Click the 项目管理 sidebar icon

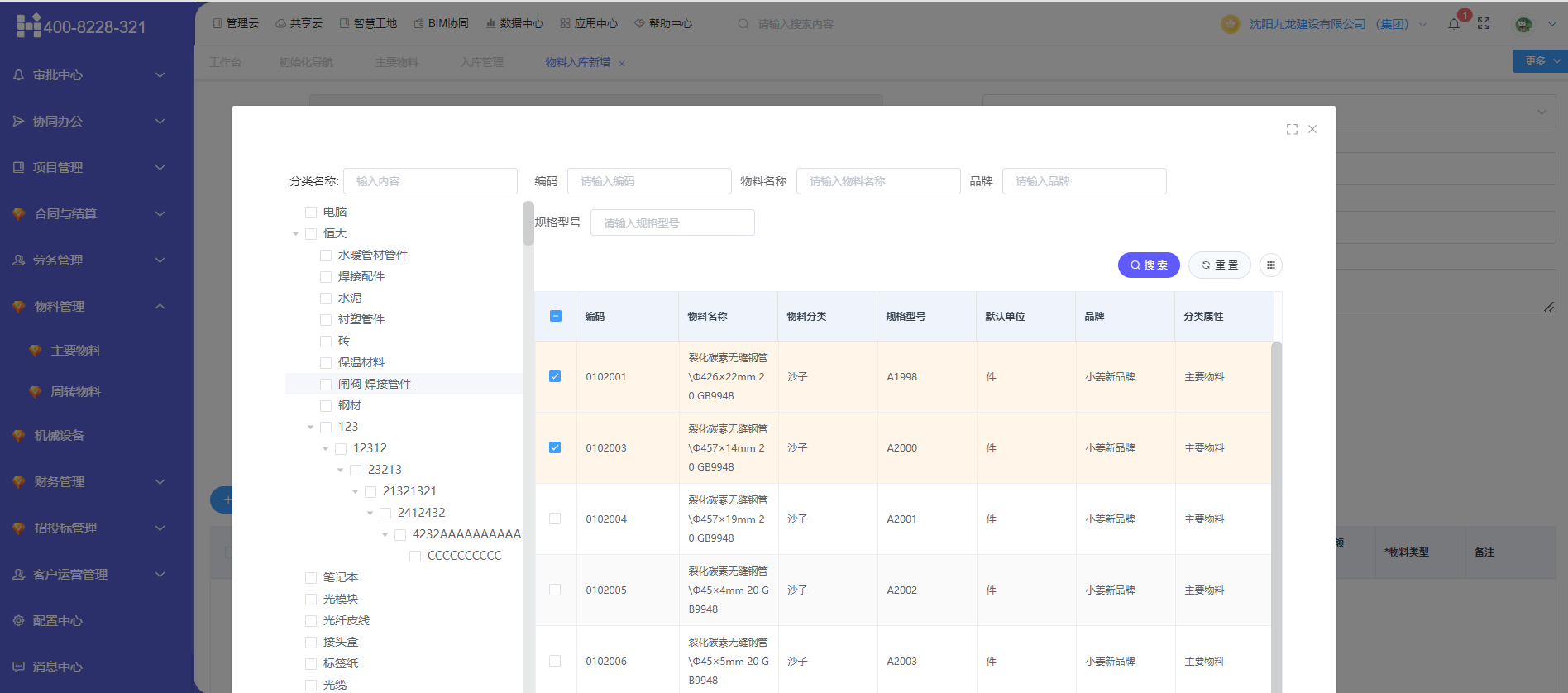coord(19,167)
